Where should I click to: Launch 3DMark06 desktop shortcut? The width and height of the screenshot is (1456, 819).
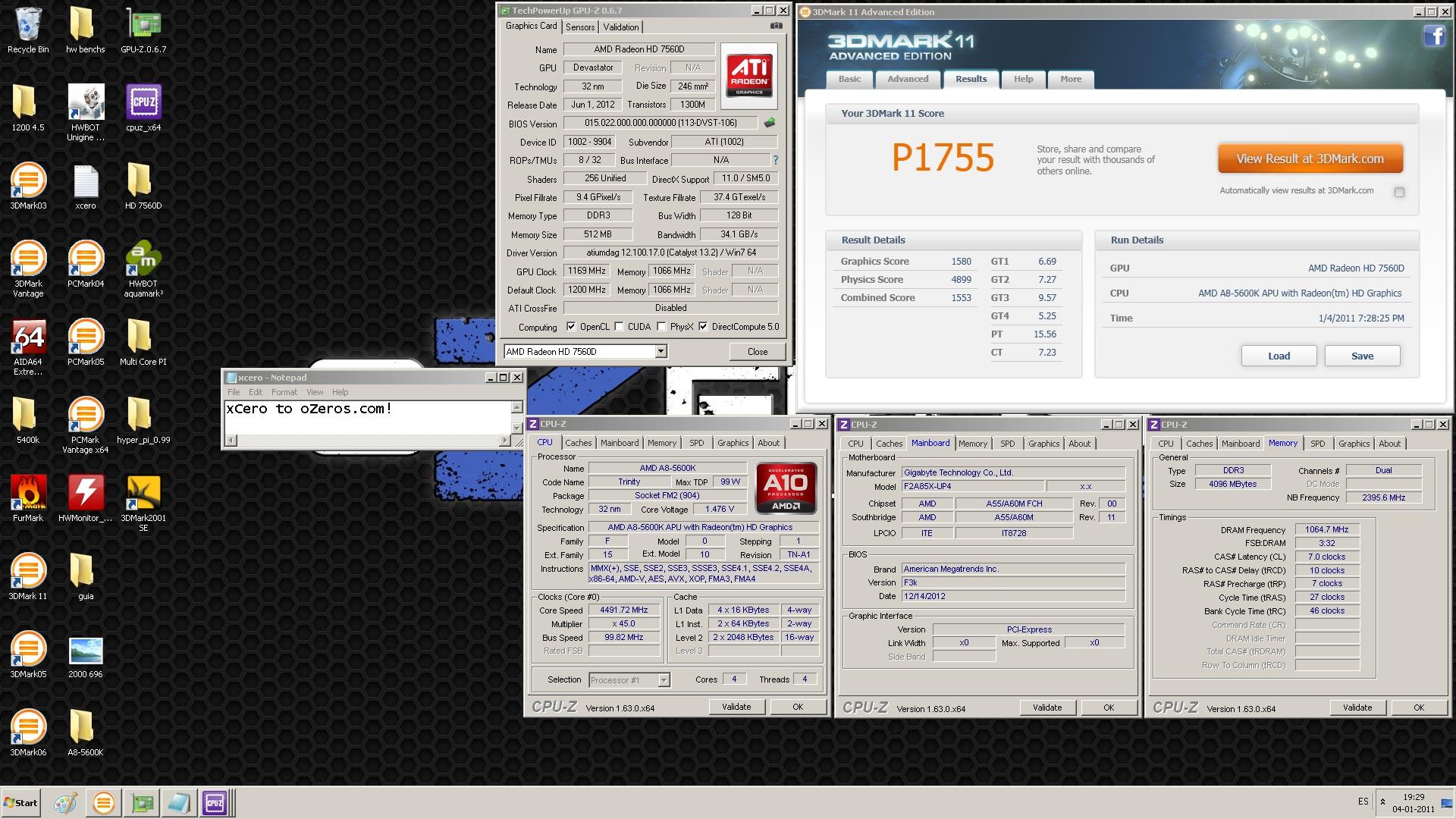(x=28, y=733)
